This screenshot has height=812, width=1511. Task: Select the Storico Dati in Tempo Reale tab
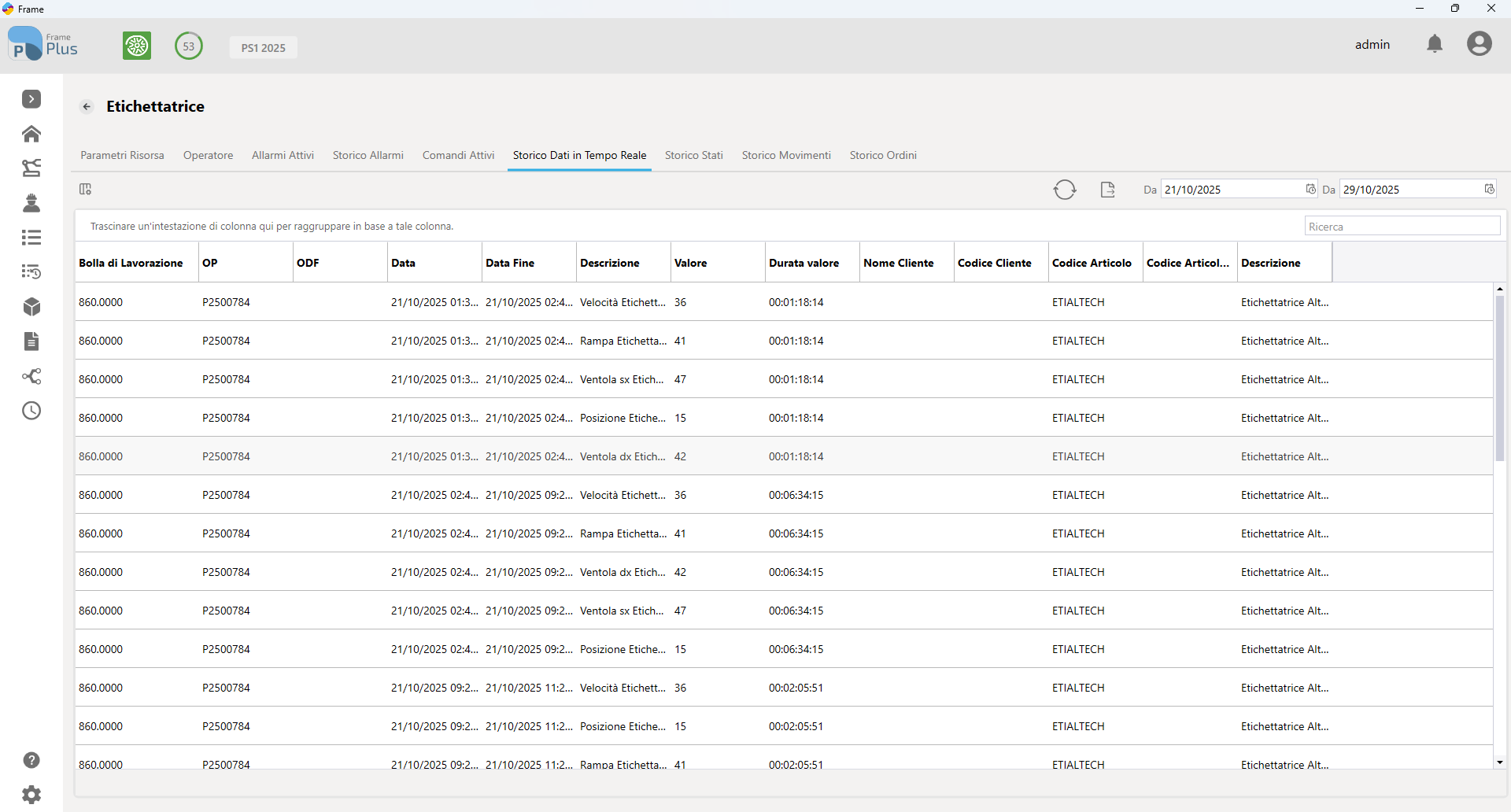(579, 155)
